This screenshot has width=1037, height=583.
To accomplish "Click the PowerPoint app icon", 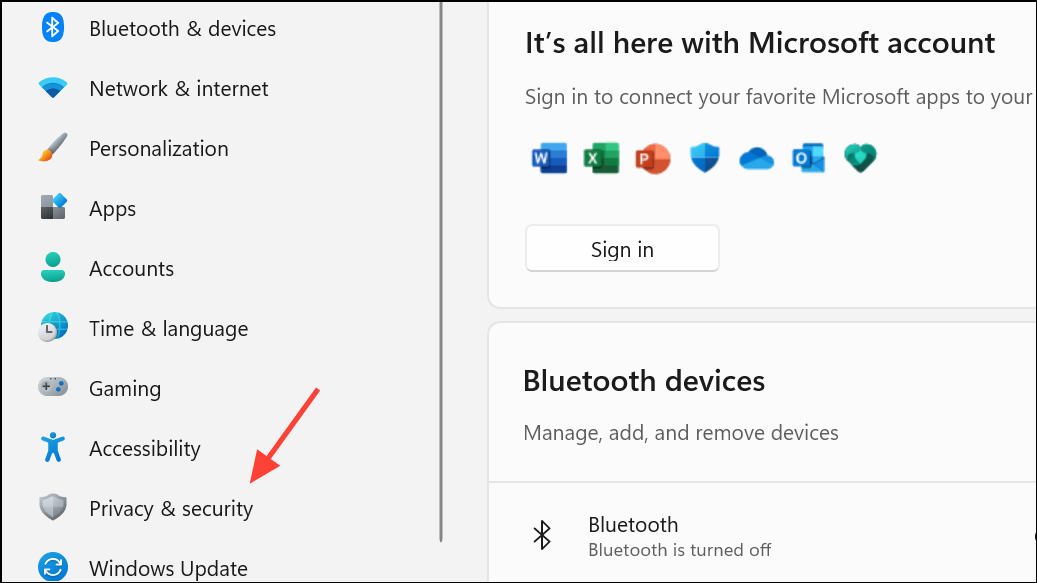I will (x=653, y=157).
